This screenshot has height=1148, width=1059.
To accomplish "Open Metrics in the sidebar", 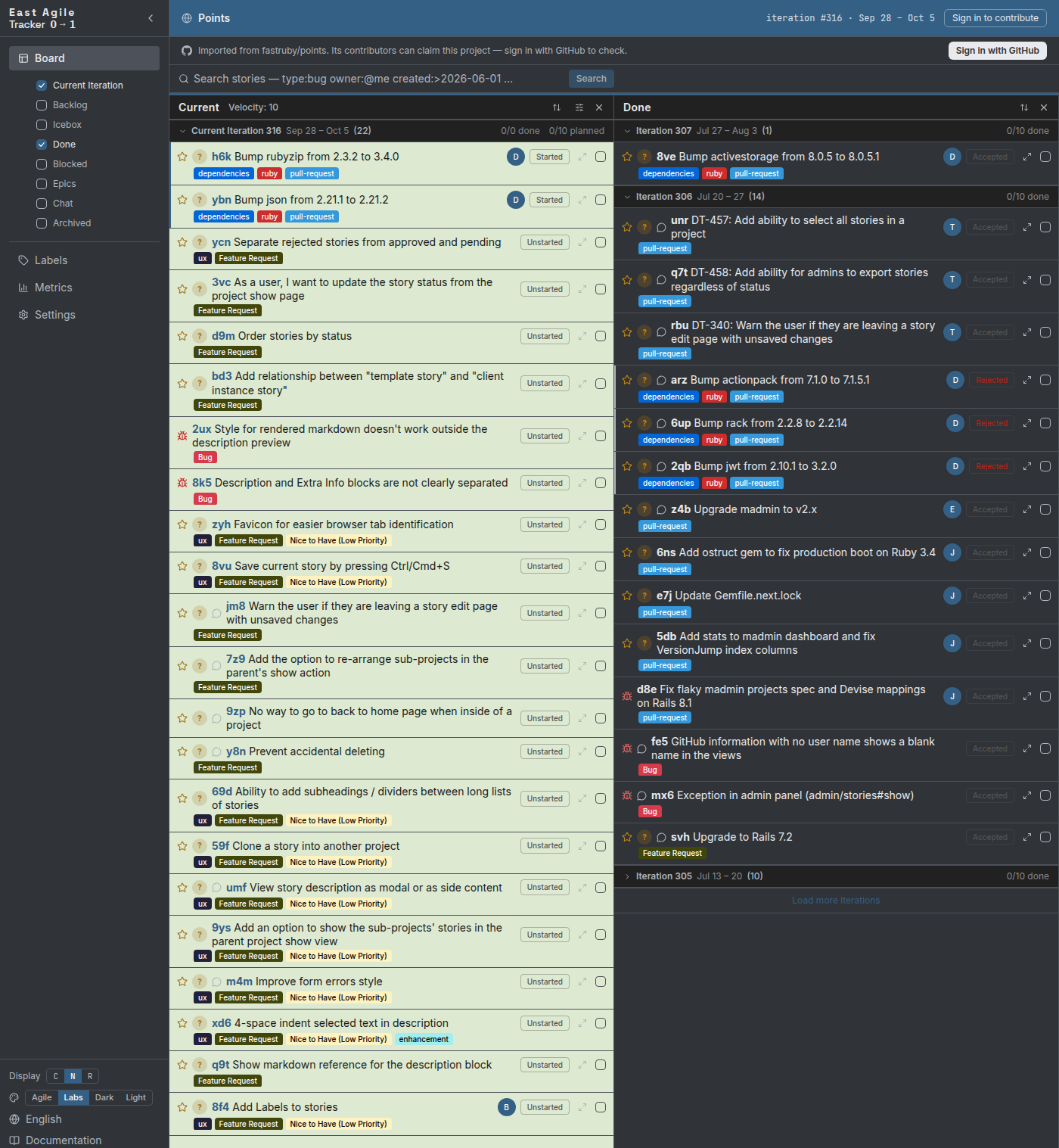I will pyautogui.click(x=84, y=288).
